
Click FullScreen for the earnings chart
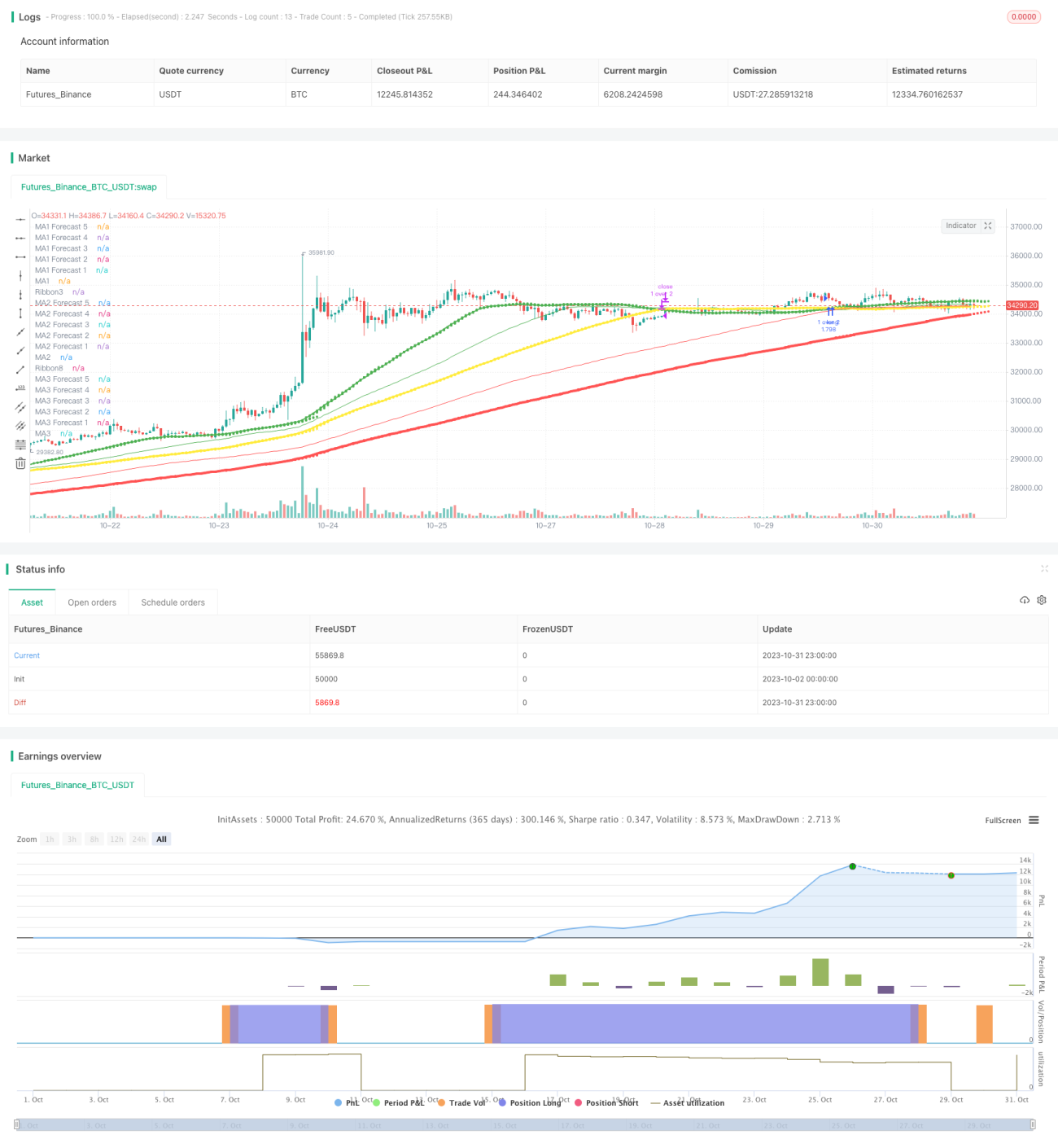click(1003, 821)
